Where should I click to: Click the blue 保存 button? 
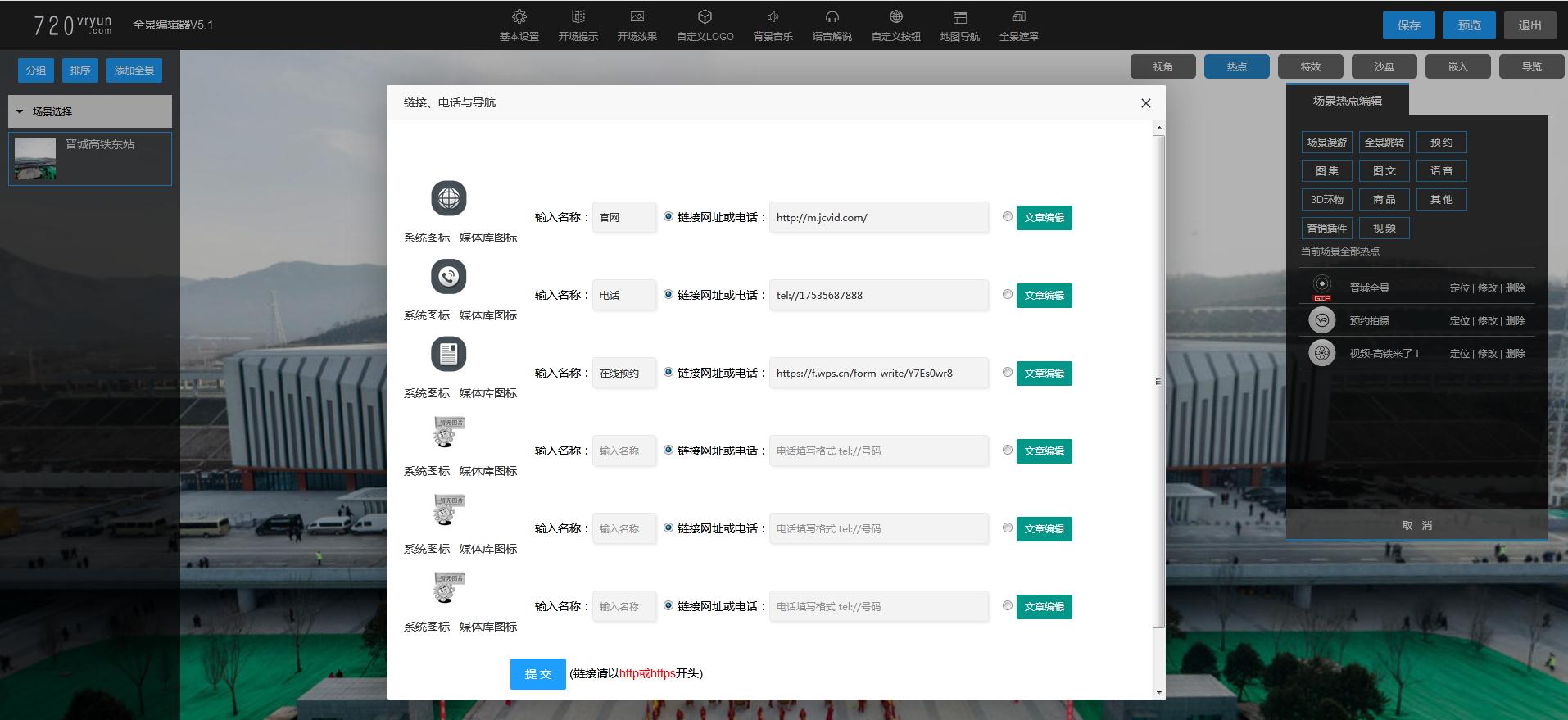click(x=1408, y=25)
